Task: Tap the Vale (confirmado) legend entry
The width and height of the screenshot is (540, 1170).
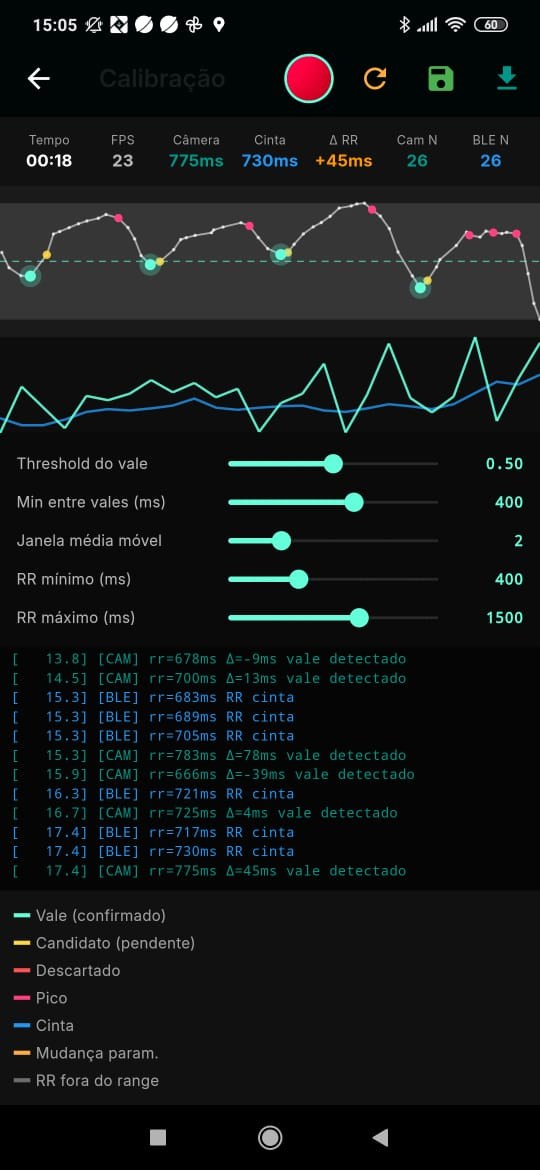Action: coord(90,916)
